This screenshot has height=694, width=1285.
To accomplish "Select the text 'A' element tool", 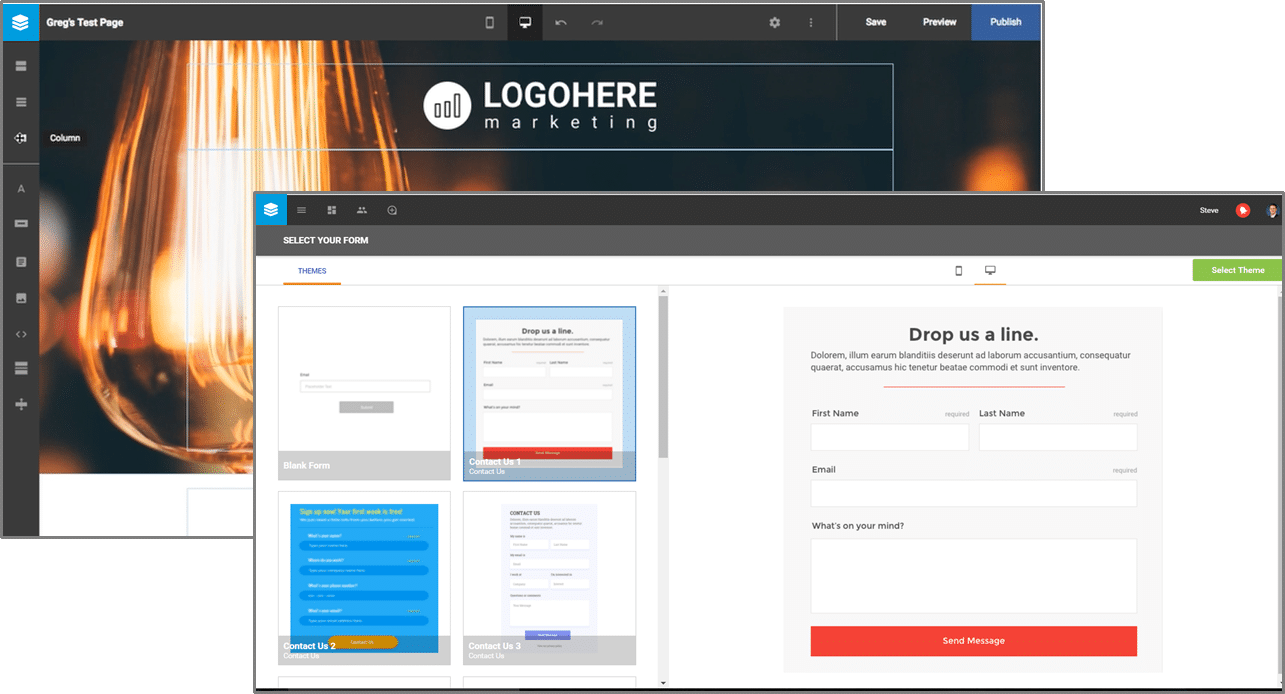I will [21, 188].
